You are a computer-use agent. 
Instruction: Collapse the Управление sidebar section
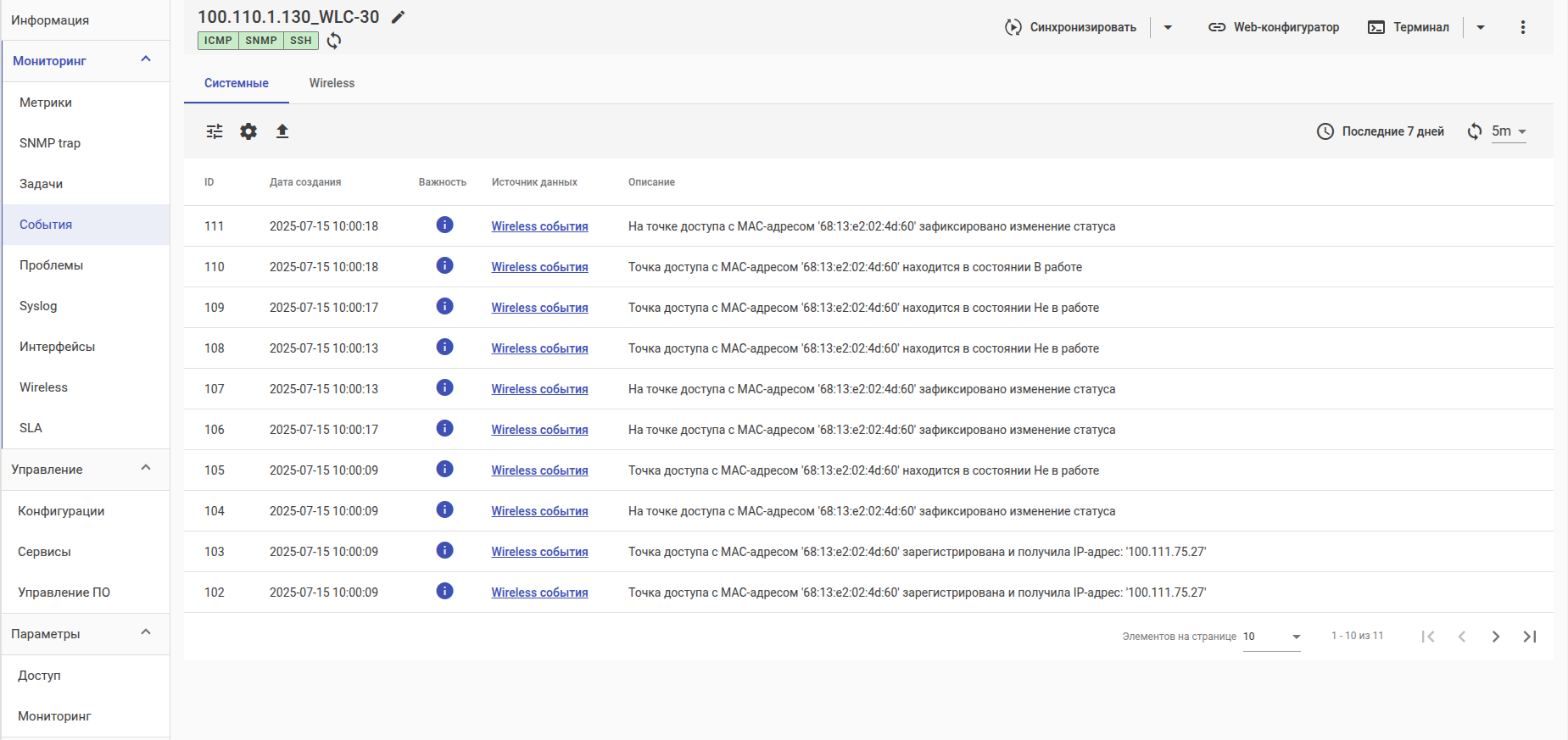pyautogui.click(x=146, y=469)
